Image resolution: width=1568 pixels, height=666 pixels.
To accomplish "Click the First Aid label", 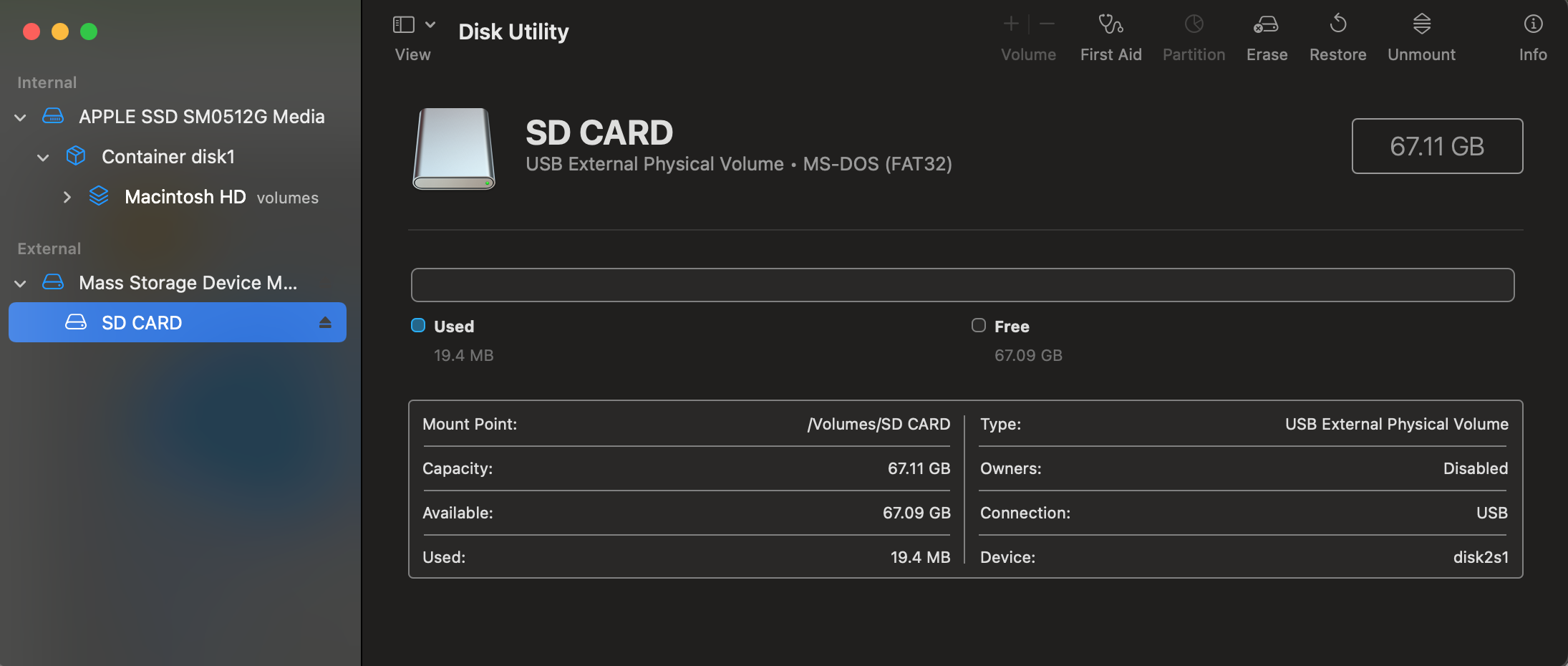I will pyautogui.click(x=1110, y=54).
